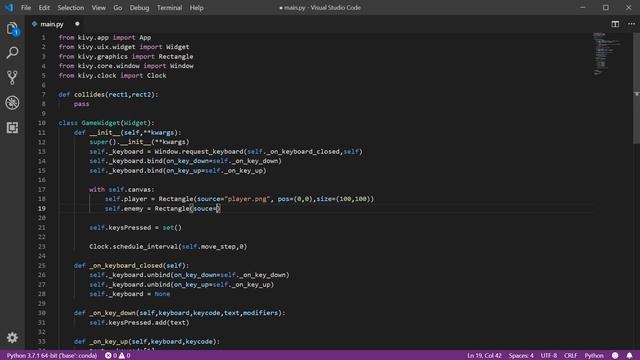Click the editor vertical scrollbar
The height and width of the screenshot is (360, 640).
tap(636, 88)
